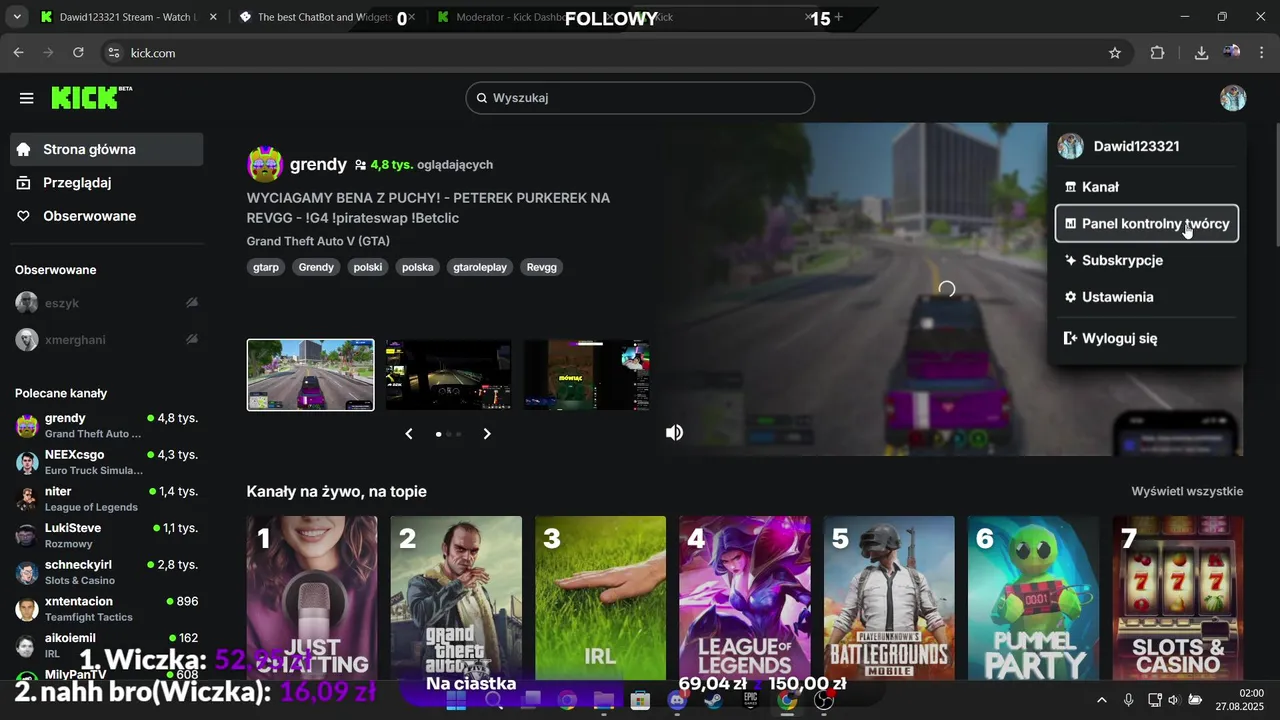
Task: Click the gtaroleplay tag
Action: [x=480, y=267]
